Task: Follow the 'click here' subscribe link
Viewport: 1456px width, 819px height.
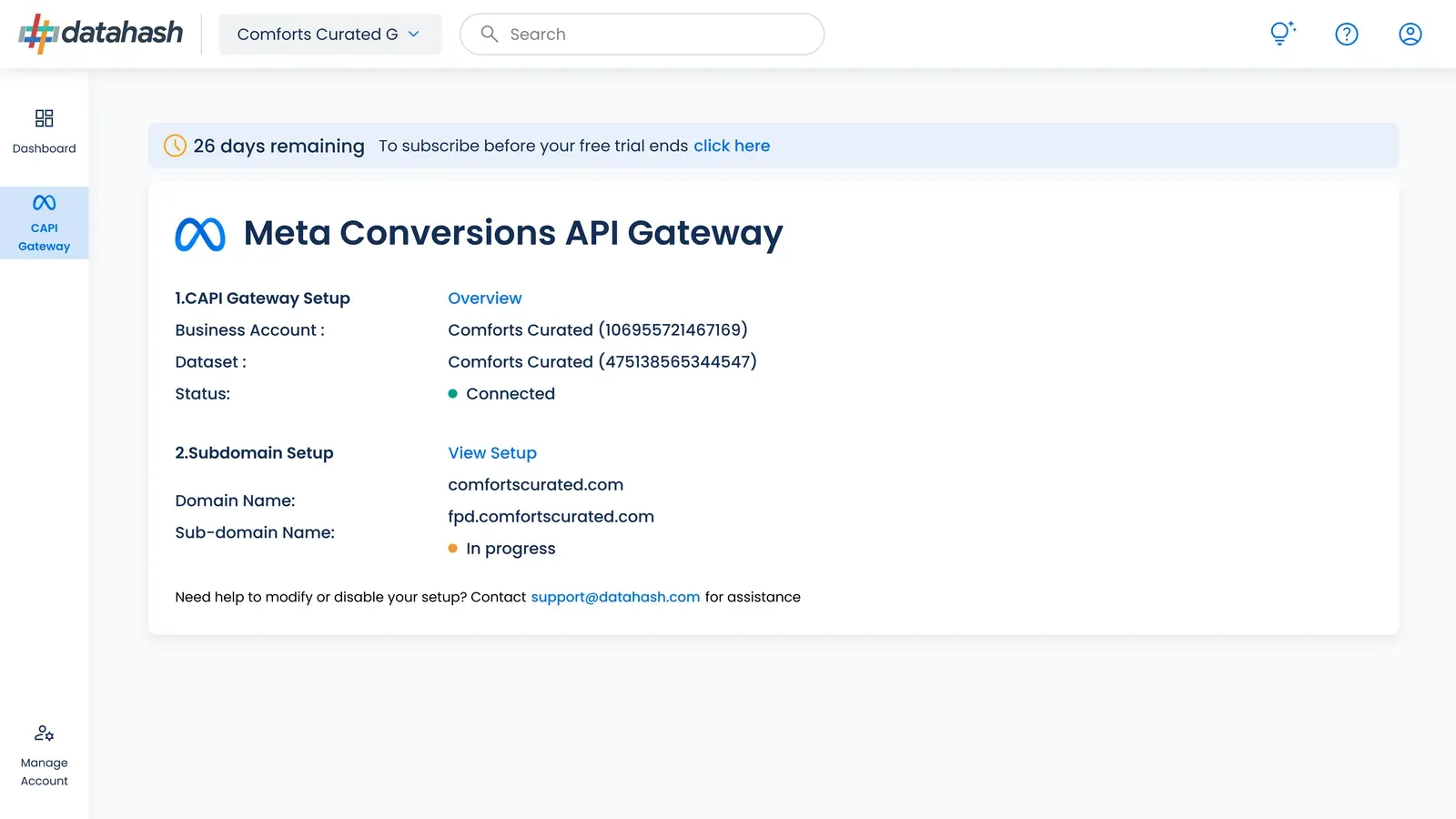Action: (732, 146)
